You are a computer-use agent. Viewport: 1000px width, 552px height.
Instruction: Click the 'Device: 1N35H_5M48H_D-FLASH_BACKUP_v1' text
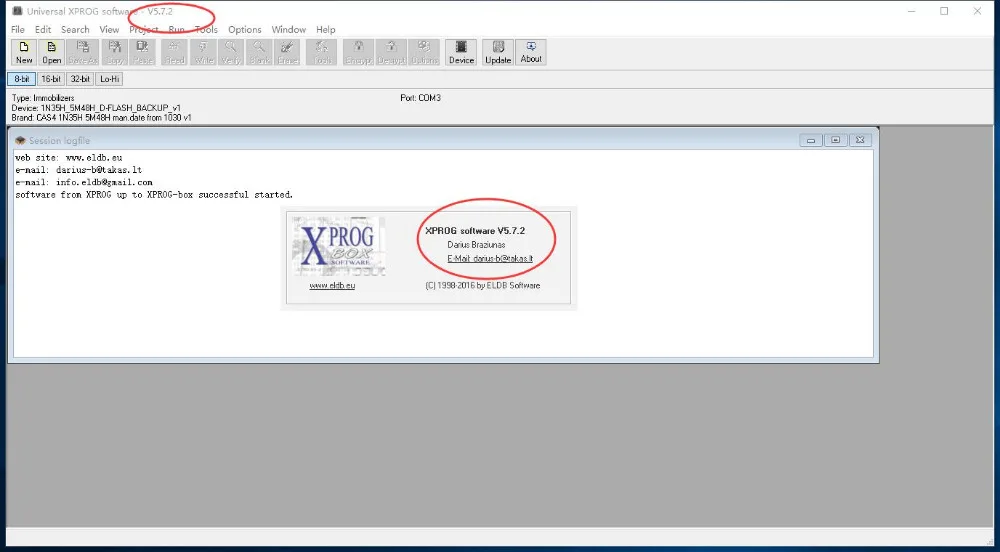click(96, 108)
